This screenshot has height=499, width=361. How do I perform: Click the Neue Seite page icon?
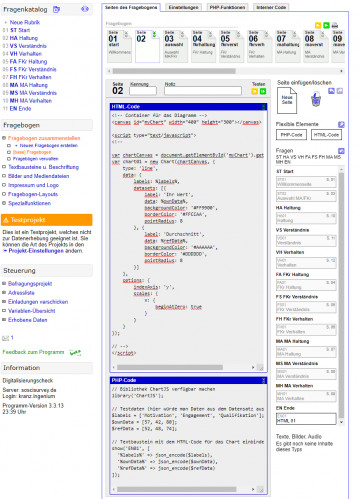point(287,100)
